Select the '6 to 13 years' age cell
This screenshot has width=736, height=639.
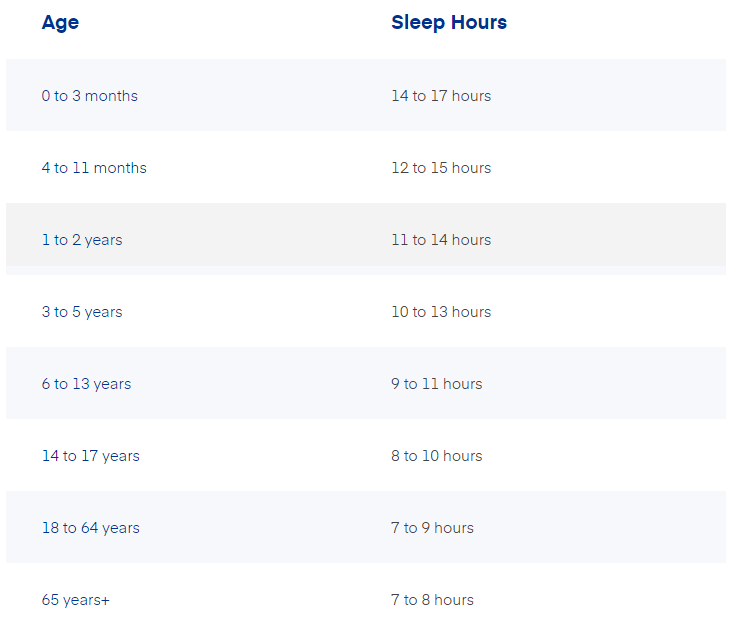coord(86,384)
